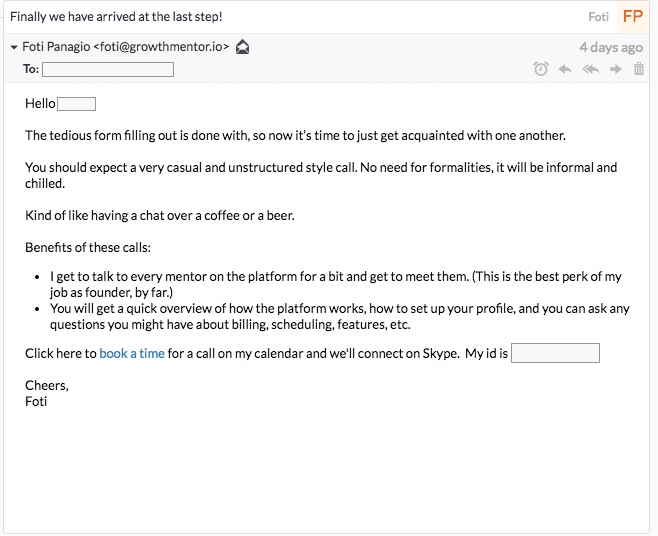Set a reminder with the alarm clock icon

pyautogui.click(x=541, y=68)
